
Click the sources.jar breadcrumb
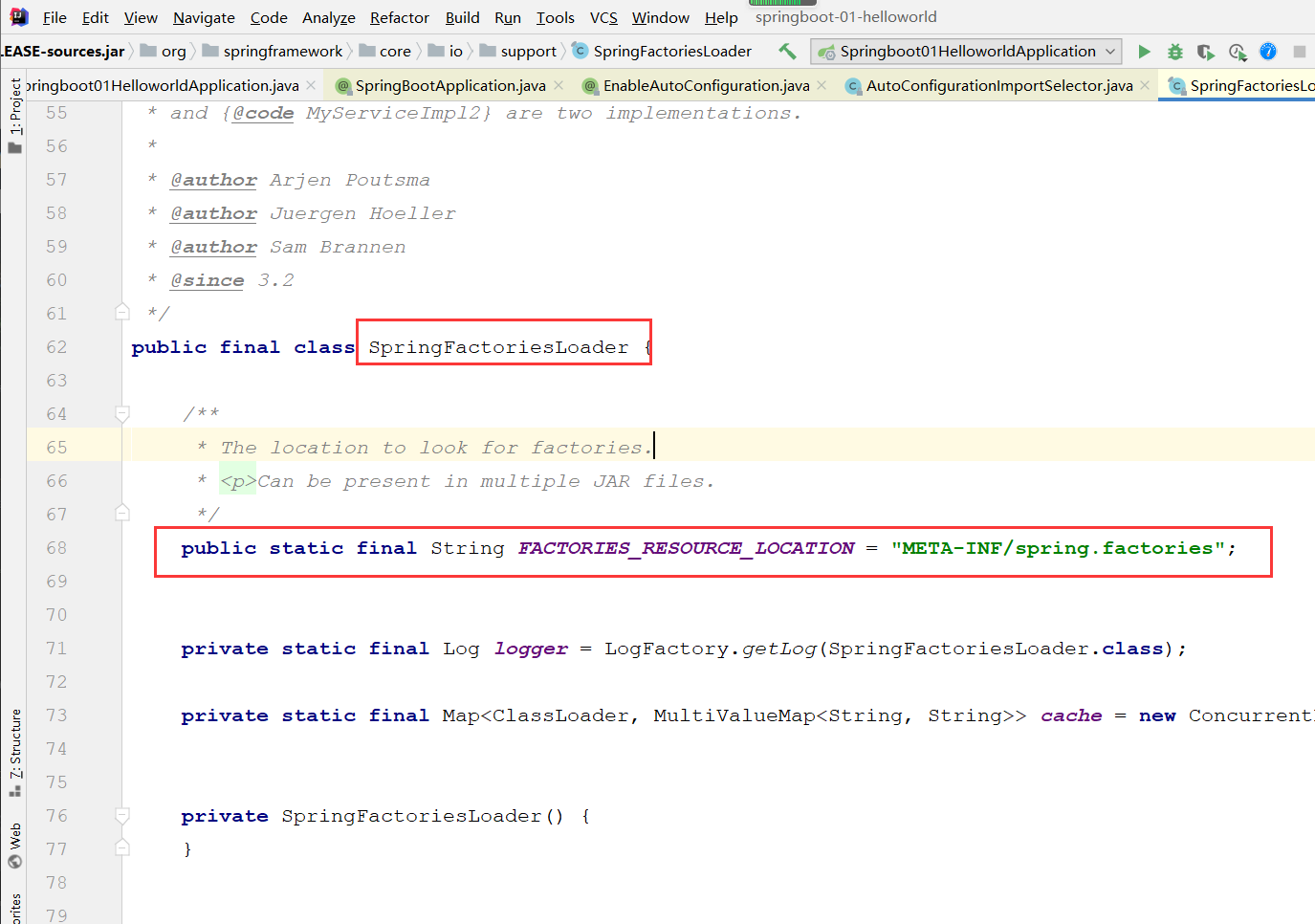[62, 52]
